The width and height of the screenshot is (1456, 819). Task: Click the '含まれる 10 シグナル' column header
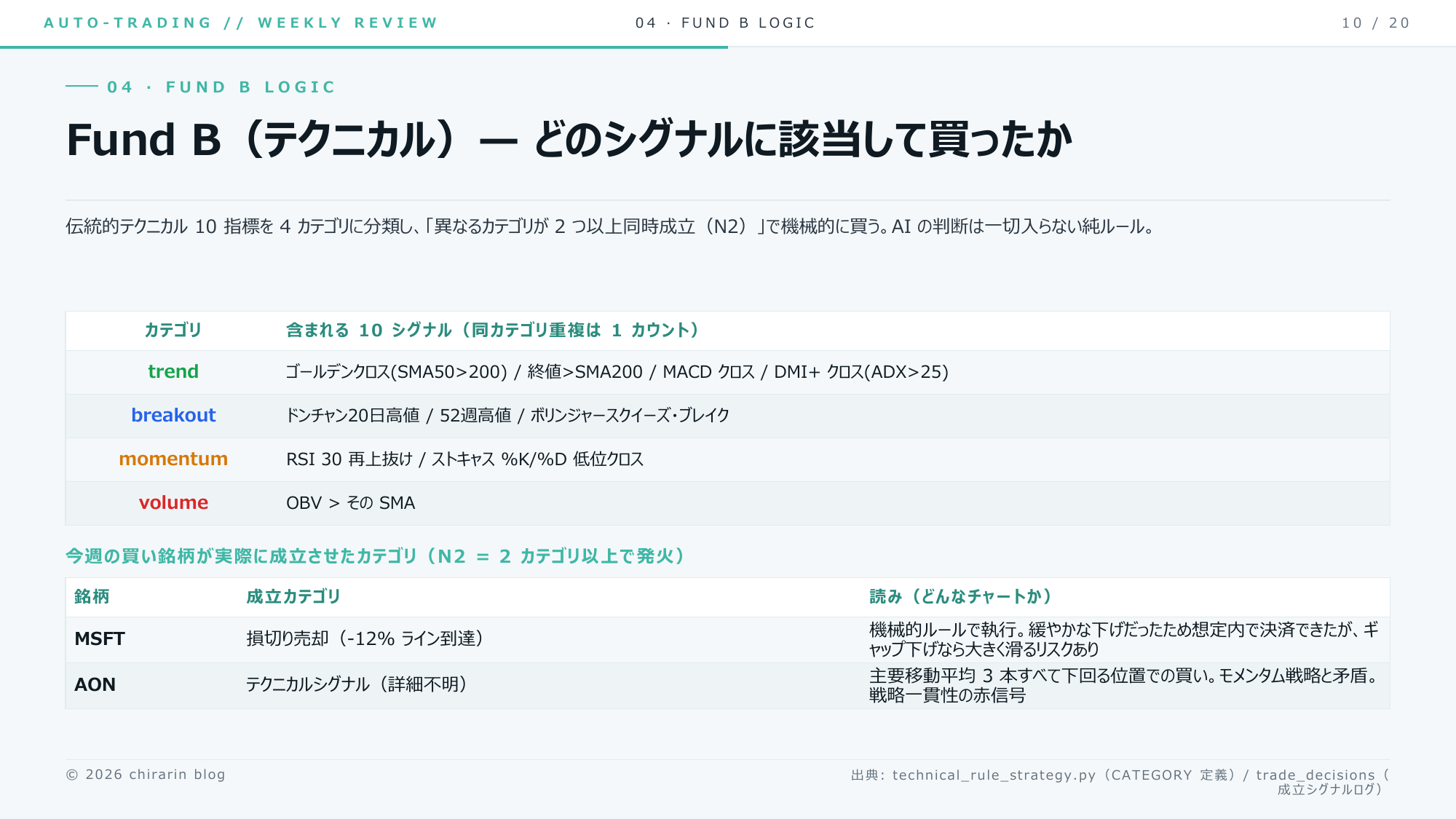[x=493, y=330]
